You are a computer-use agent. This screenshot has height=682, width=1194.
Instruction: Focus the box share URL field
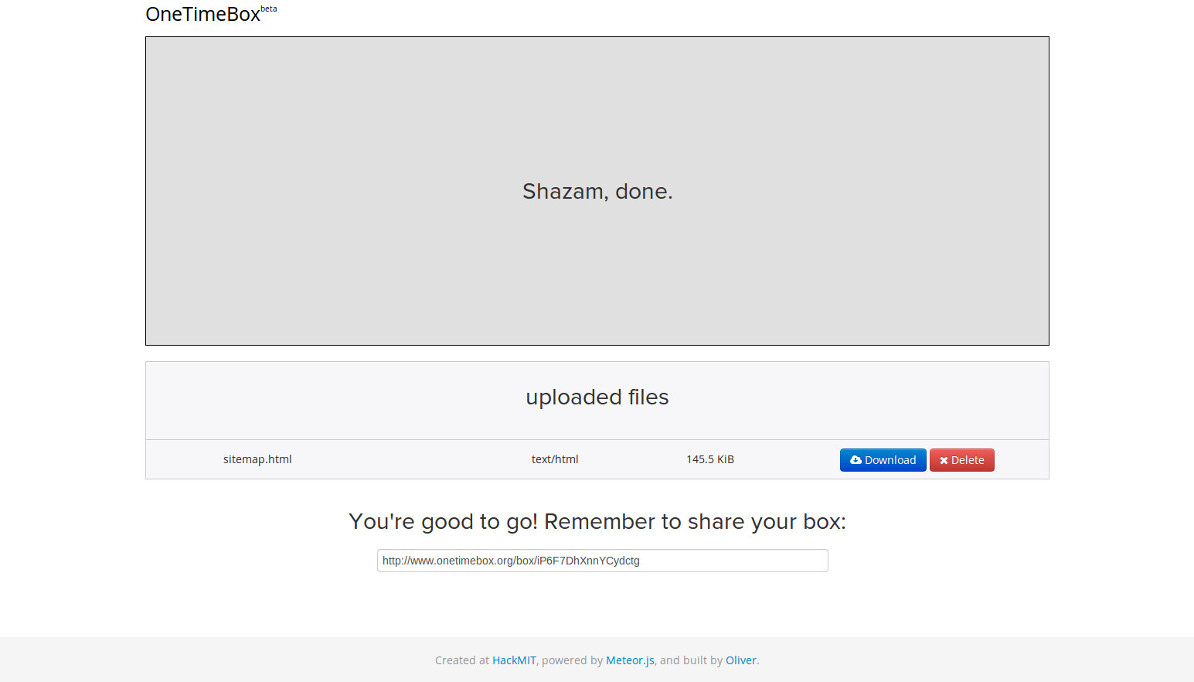(x=602, y=560)
